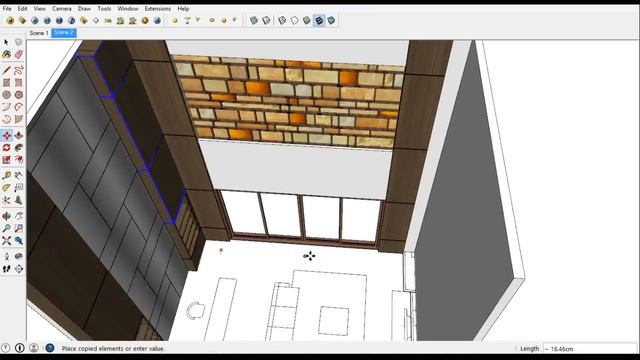
Task: Pick the Offset tool
Action: [x=18, y=160]
